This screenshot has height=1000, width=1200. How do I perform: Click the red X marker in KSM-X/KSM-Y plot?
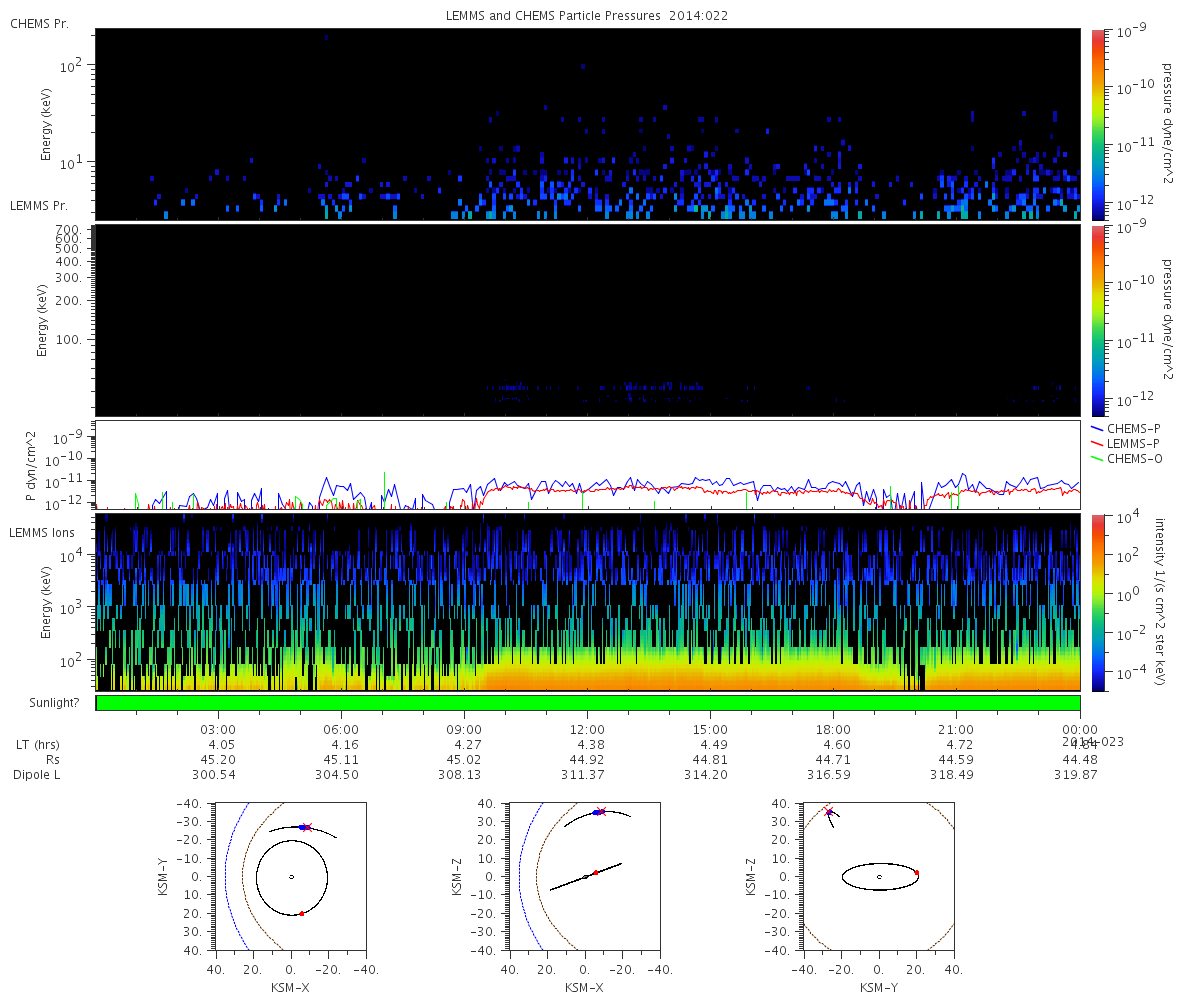point(307,827)
